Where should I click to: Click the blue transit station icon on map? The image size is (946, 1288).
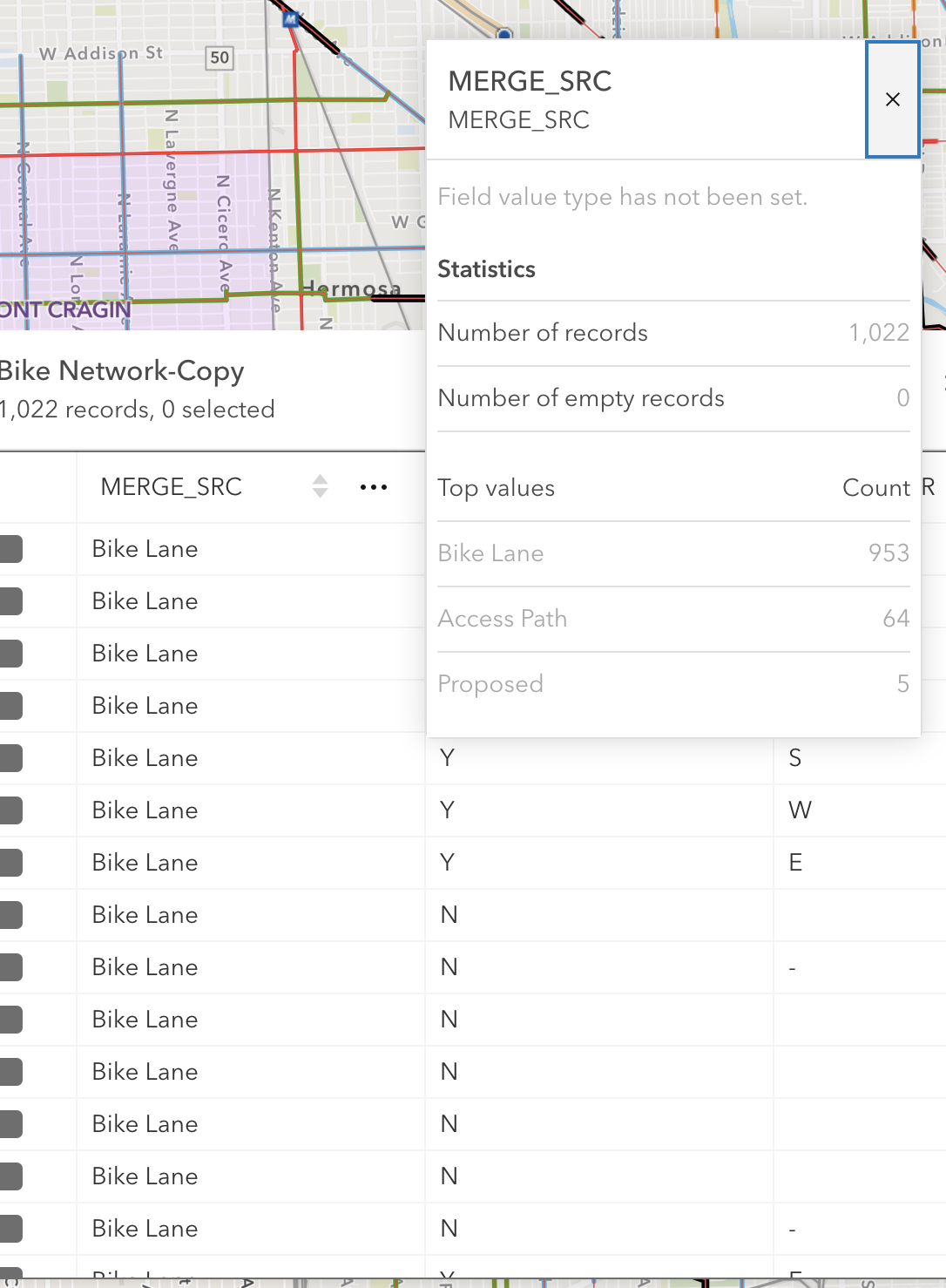click(291, 19)
